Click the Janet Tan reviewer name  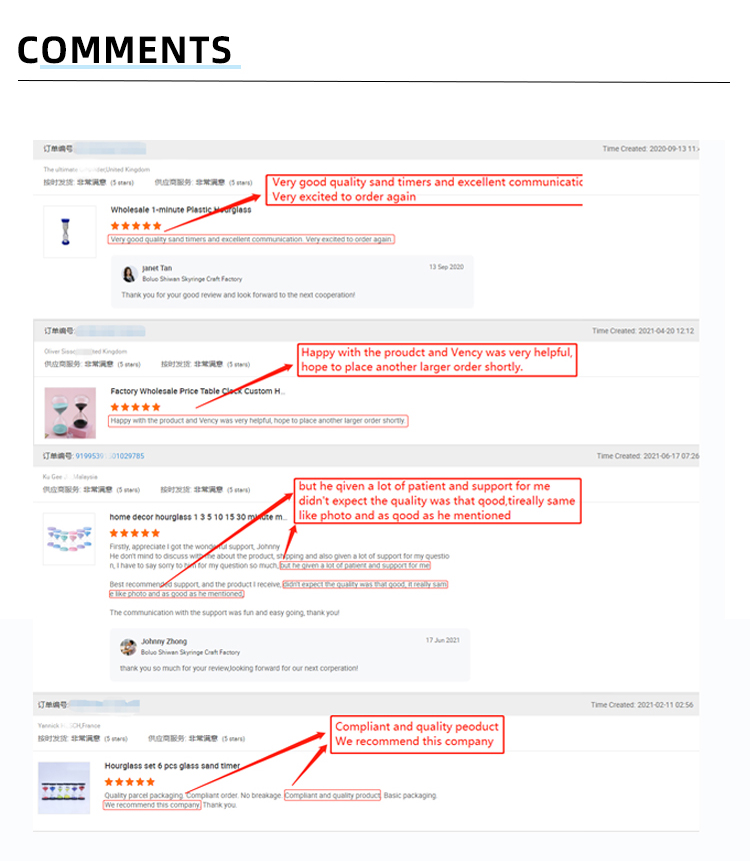[157, 268]
